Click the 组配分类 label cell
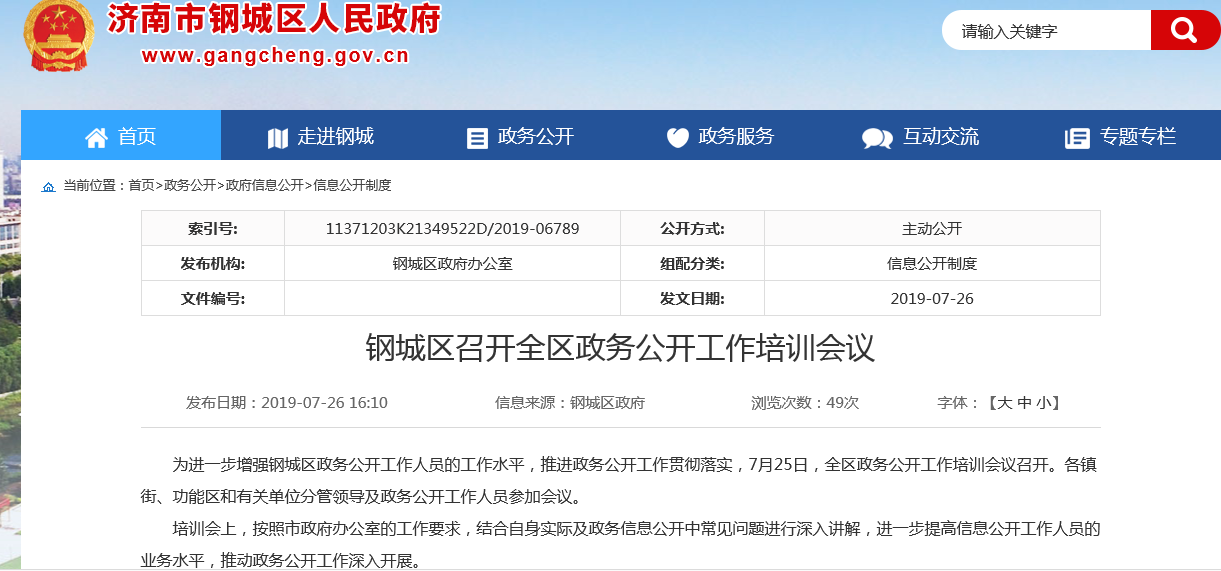 [692, 264]
